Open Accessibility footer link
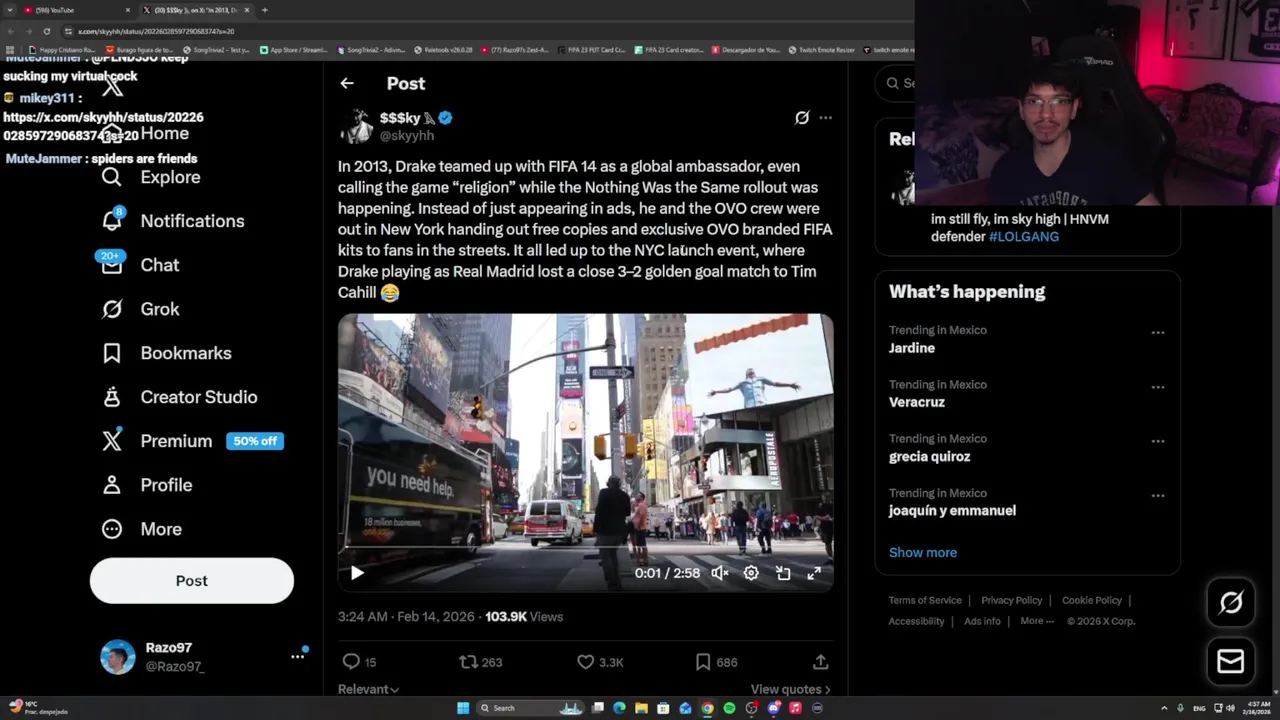The height and width of the screenshot is (720, 1280). [916, 621]
